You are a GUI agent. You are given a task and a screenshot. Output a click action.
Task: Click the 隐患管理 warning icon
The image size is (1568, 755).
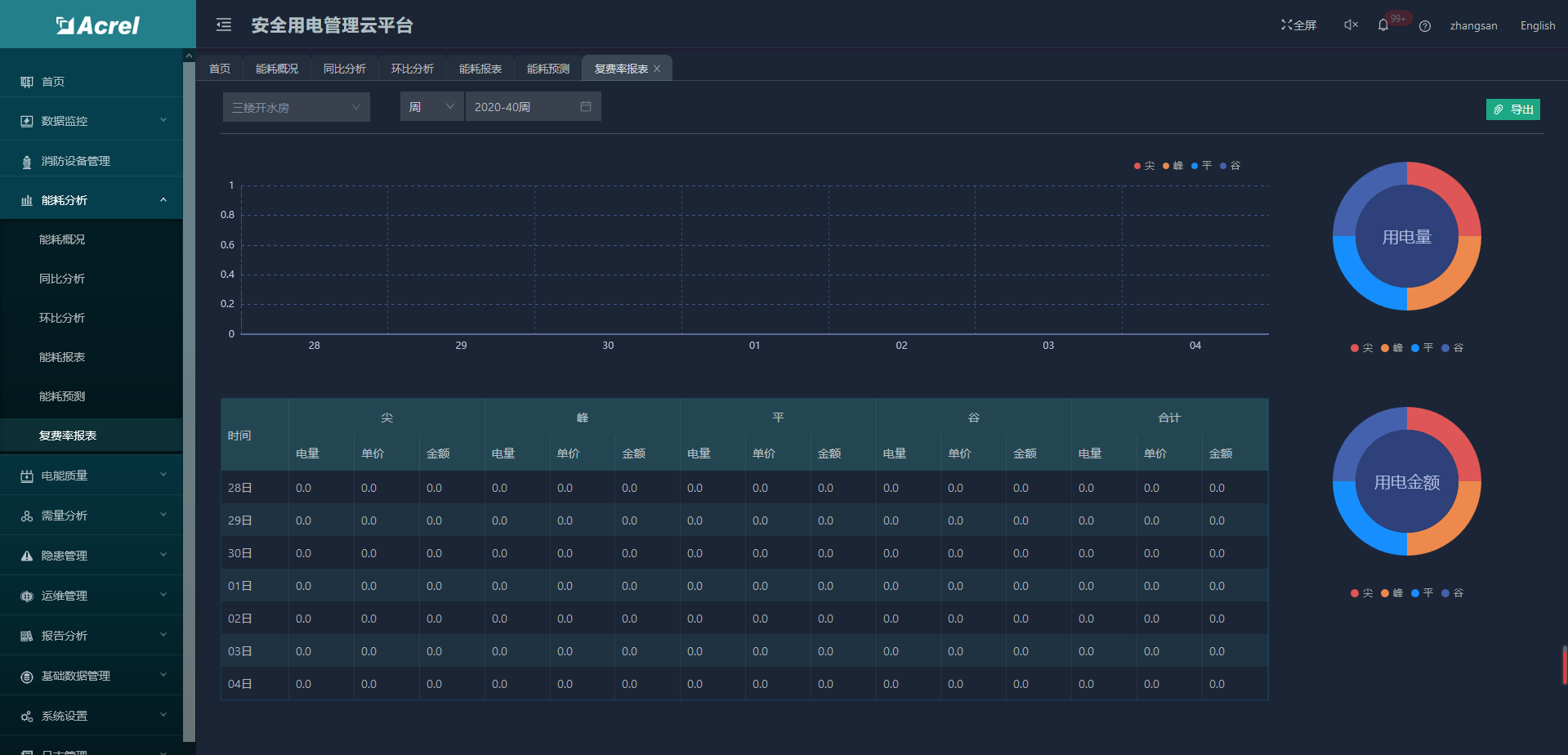(27, 556)
